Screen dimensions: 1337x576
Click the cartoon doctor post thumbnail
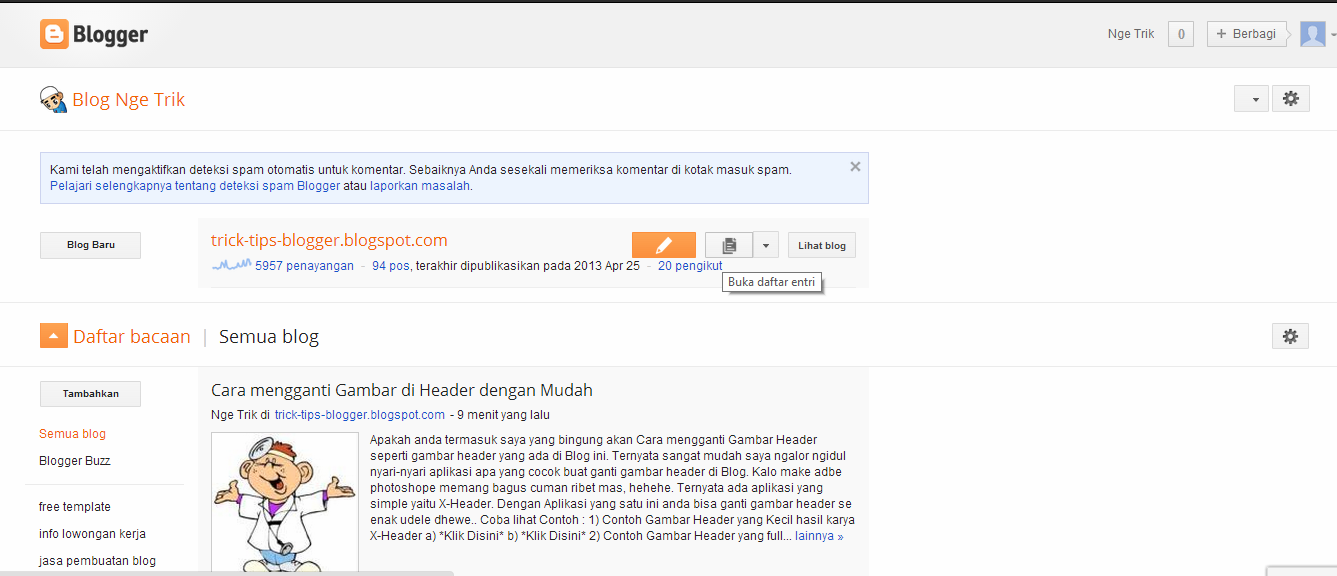coord(285,504)
